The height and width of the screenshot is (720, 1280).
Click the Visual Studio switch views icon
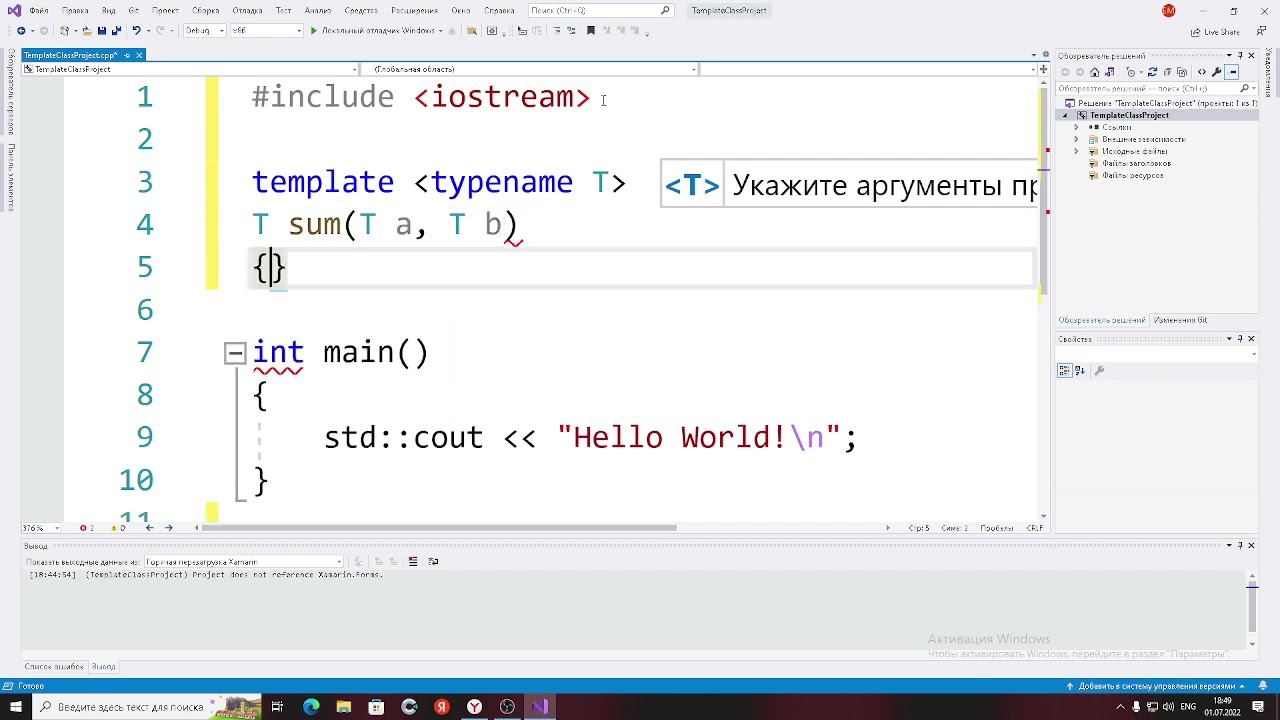[1110, 72]
